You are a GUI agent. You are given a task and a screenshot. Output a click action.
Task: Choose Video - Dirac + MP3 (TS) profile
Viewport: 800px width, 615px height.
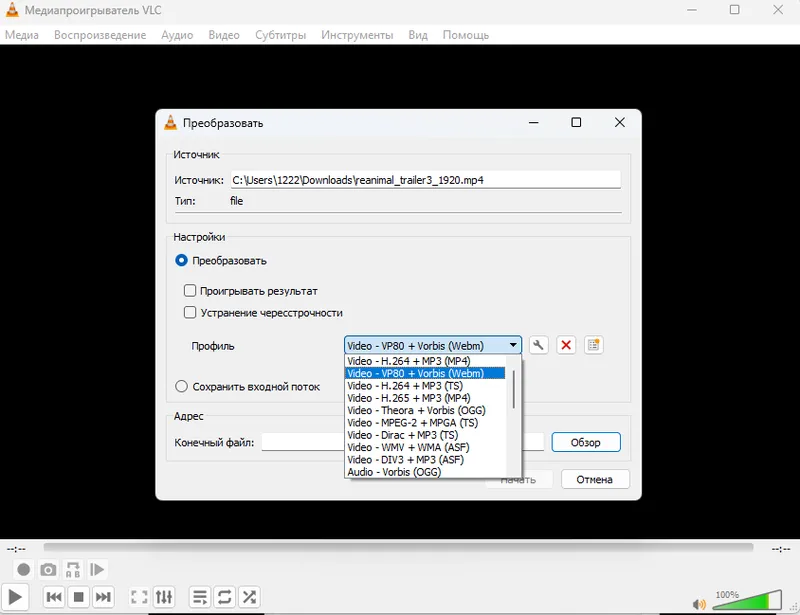click(x=425, y=435)
